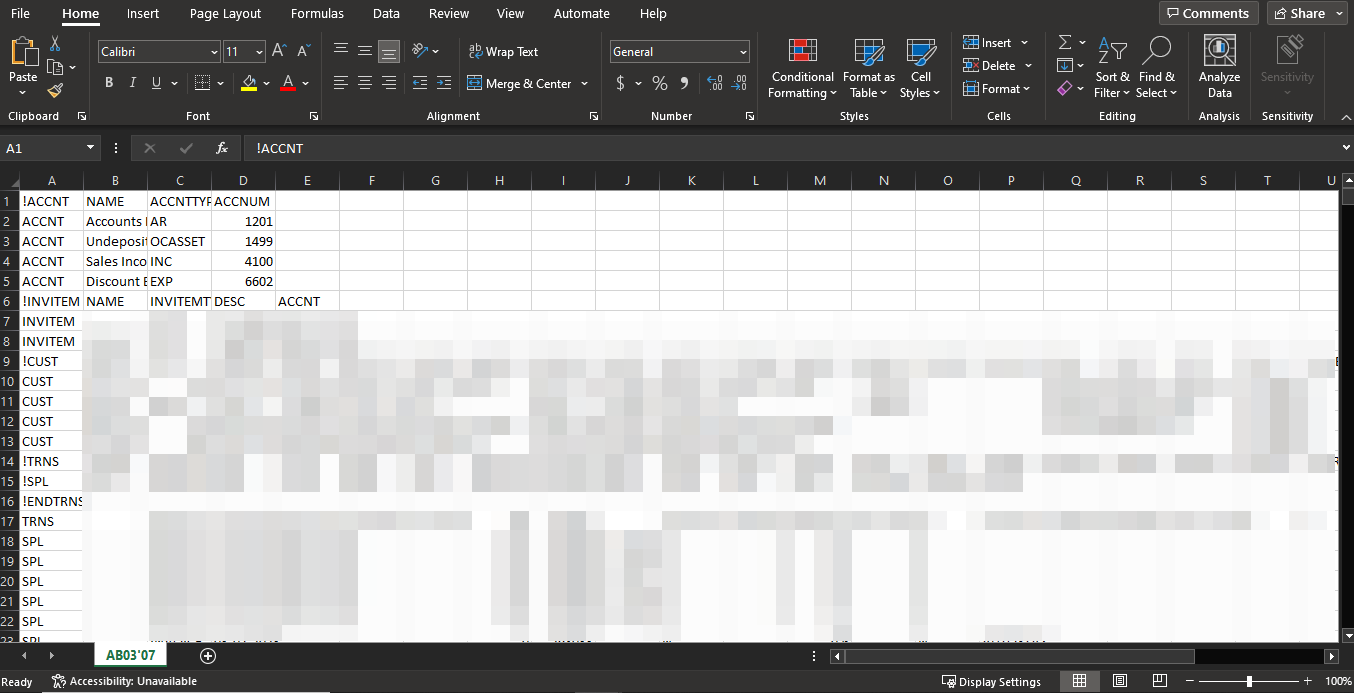The width and height of the screenshot is (1354, 693).
Task: Click the Paste clipboard icon
Action: [x=23, y=52]
